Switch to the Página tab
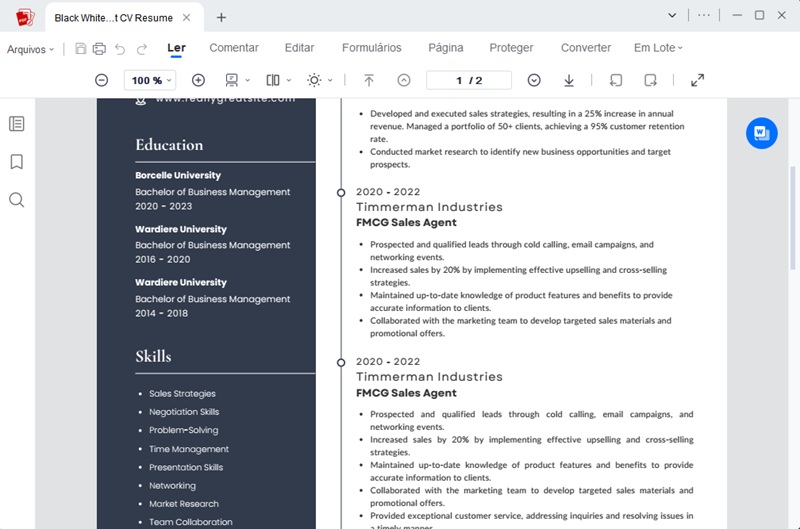Image resolution: width=800 pixels, height=529 pixels. point(446,47)
